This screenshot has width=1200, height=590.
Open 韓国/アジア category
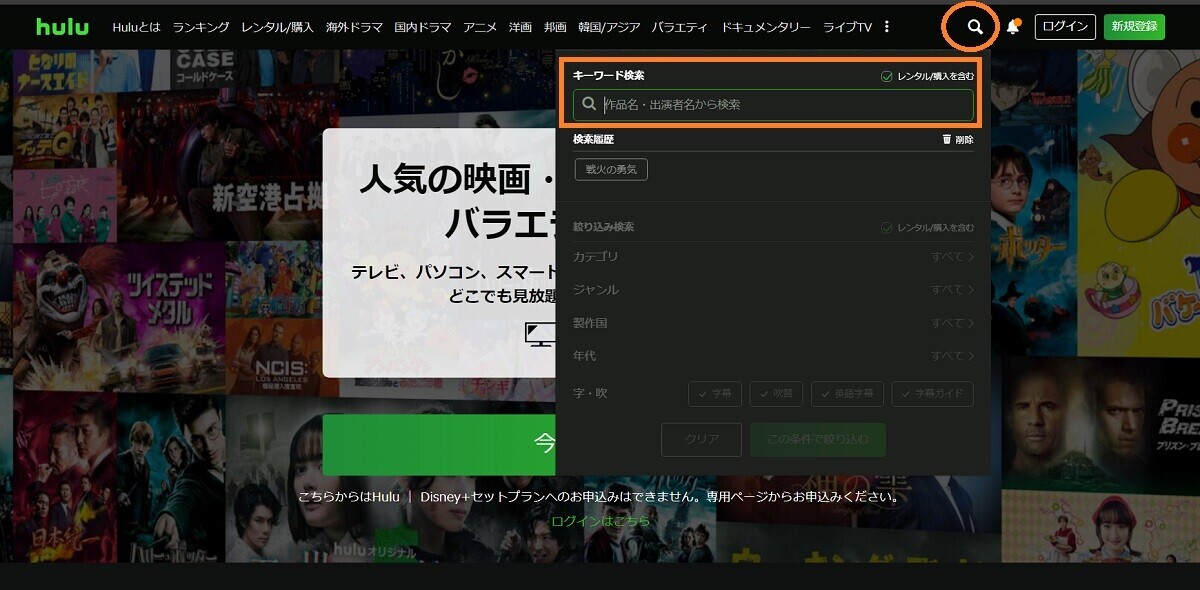(x=609, y=27)
